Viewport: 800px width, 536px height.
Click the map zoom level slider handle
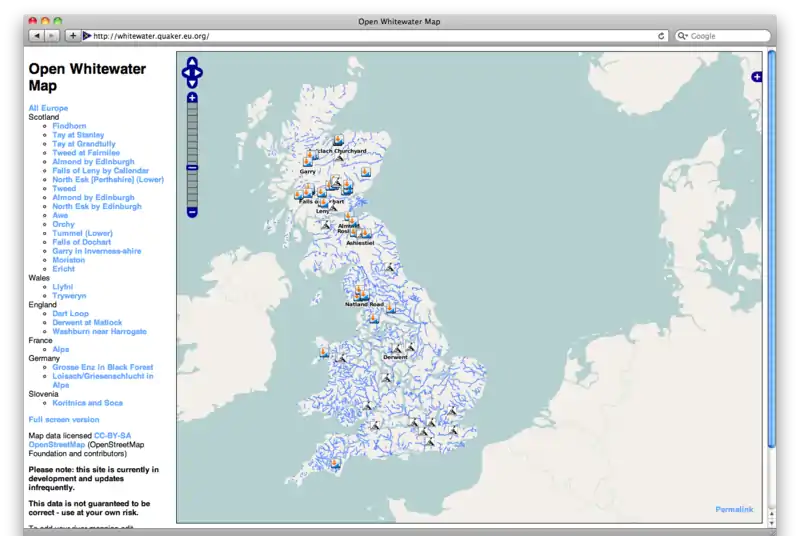pyautogui.click(x=192, y=167)
